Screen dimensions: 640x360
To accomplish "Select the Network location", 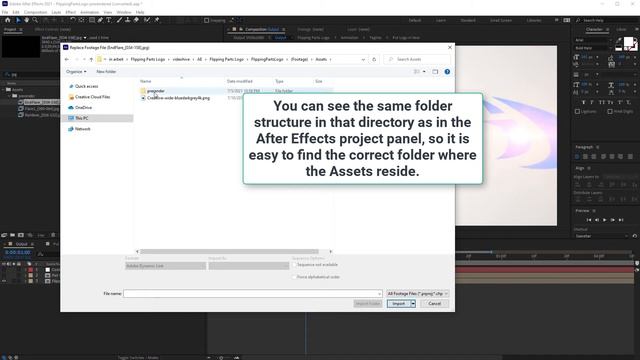I will 82,129.
